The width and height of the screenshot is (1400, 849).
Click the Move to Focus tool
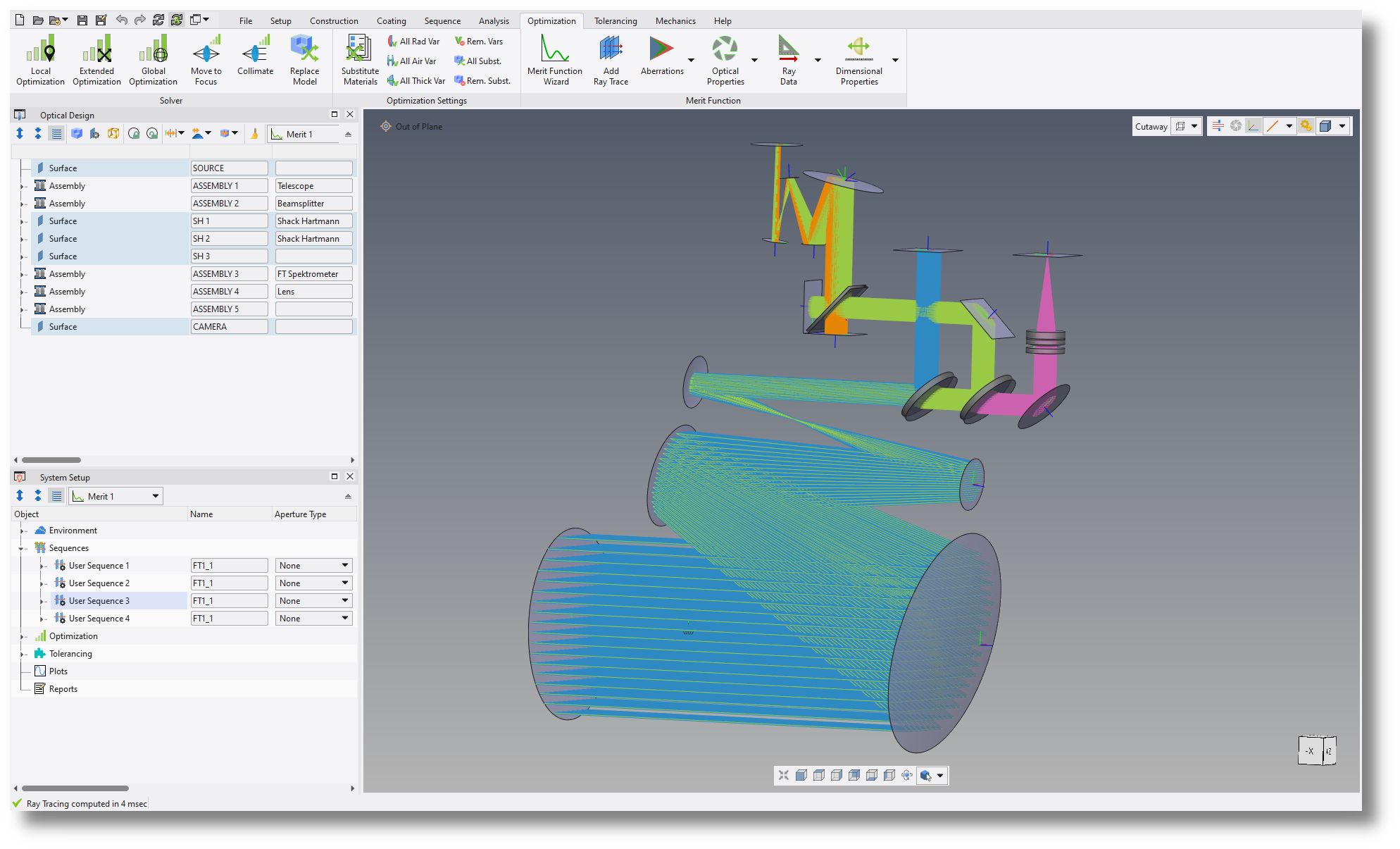206,61
